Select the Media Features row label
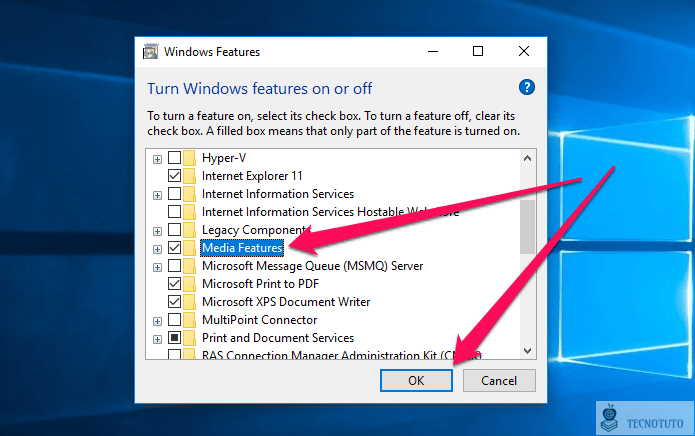The image size is (695, 436). click(x=242, y=248)
